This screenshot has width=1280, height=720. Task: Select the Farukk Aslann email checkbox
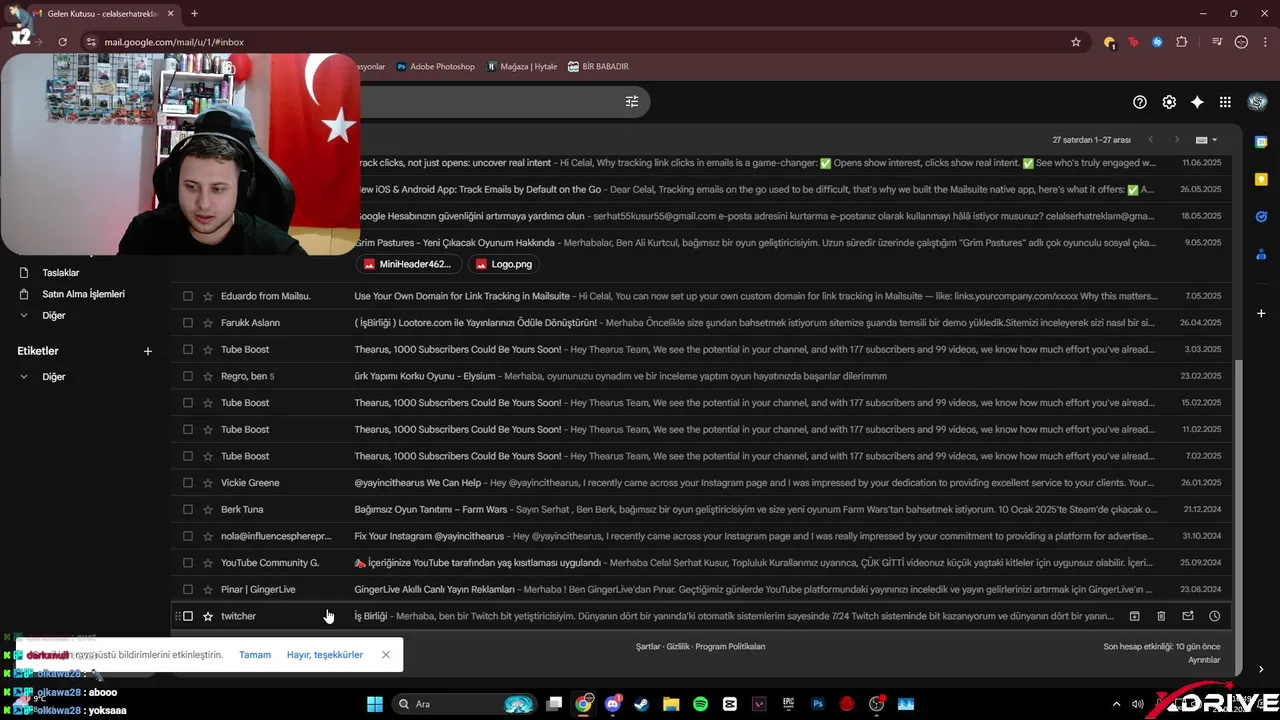click(187, 323)
